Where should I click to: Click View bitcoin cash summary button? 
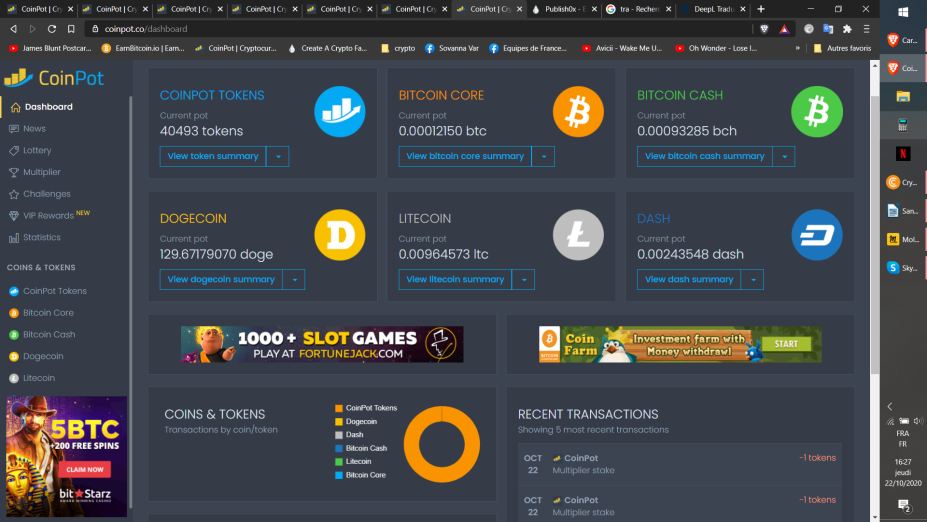pos(705,157)
